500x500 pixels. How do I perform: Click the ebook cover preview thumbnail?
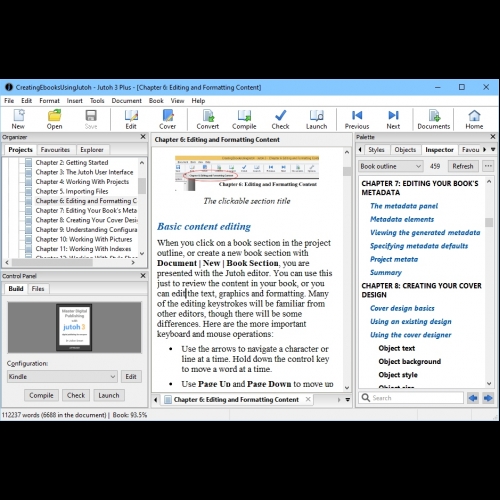(74, 327)
